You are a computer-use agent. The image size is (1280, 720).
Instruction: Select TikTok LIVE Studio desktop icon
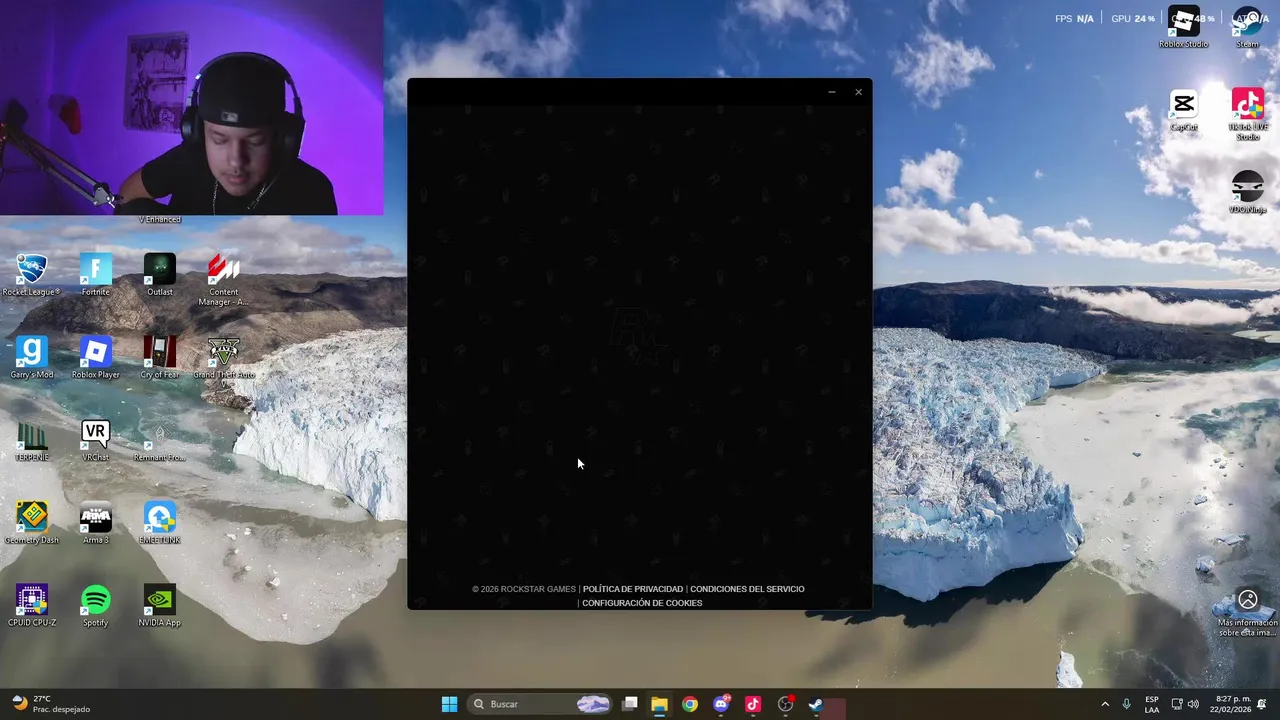tap(1248, 114)
